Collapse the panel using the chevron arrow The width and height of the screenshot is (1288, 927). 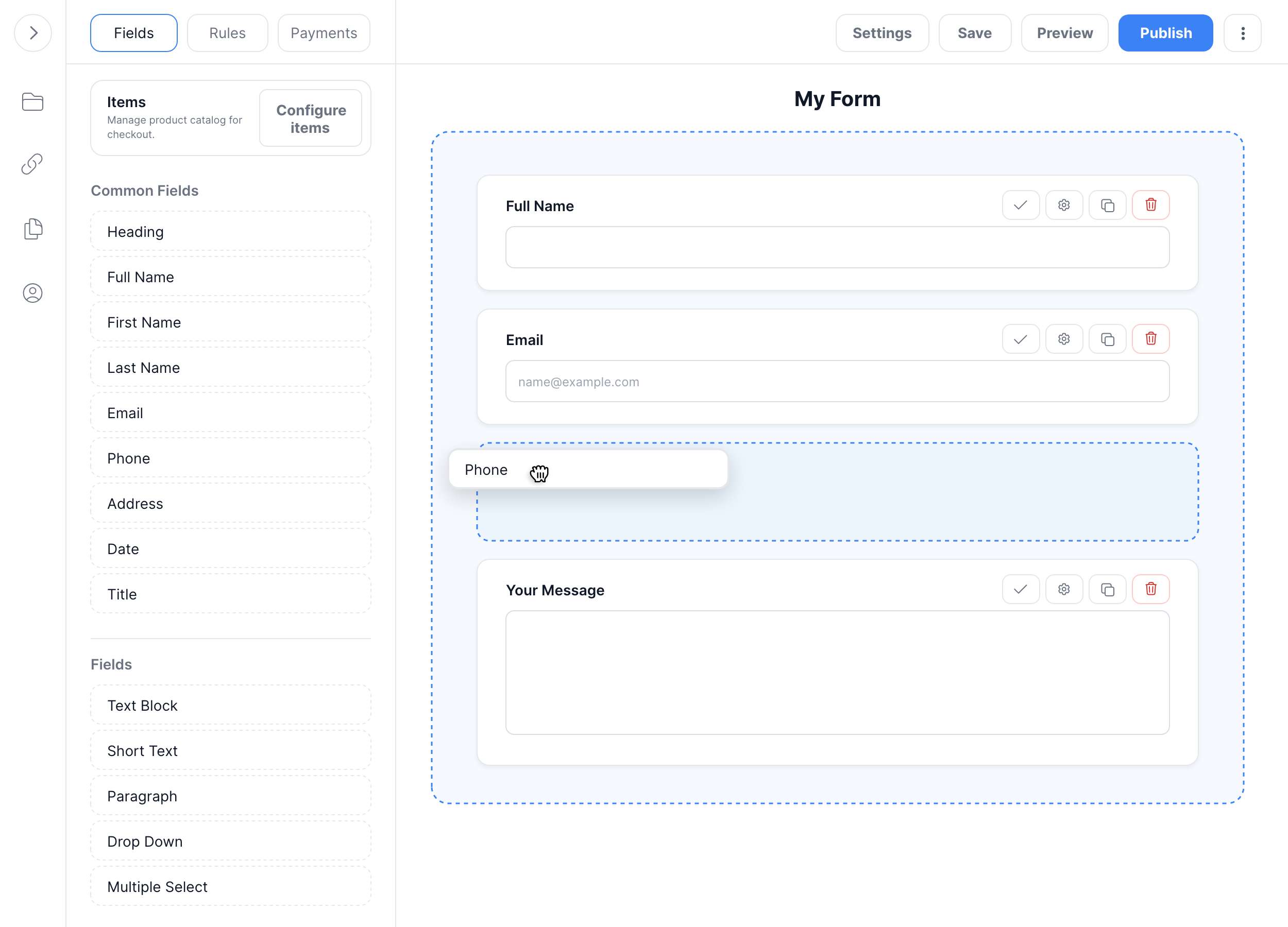(33, 33)
